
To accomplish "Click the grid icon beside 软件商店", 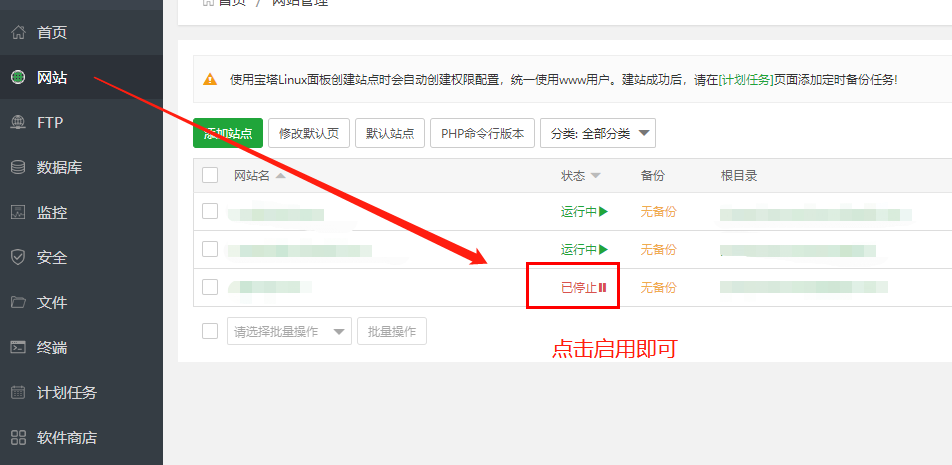I will [19, 438].
